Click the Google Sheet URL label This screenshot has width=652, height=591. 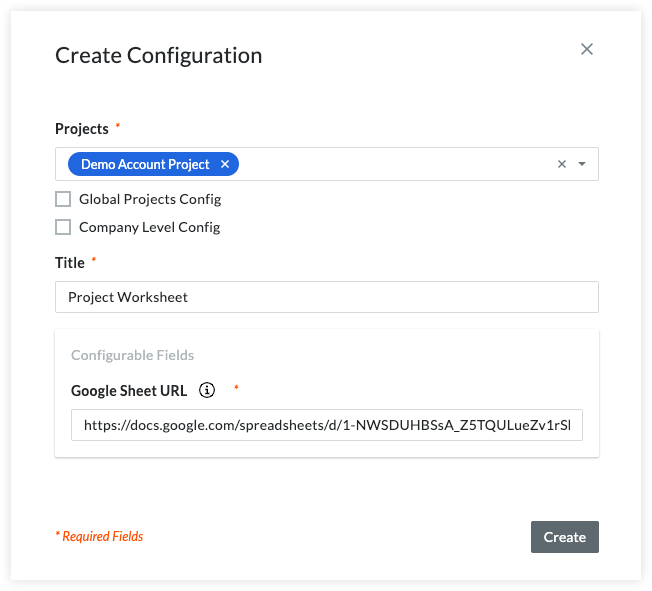pyautogui.click(x=129, y=391)
